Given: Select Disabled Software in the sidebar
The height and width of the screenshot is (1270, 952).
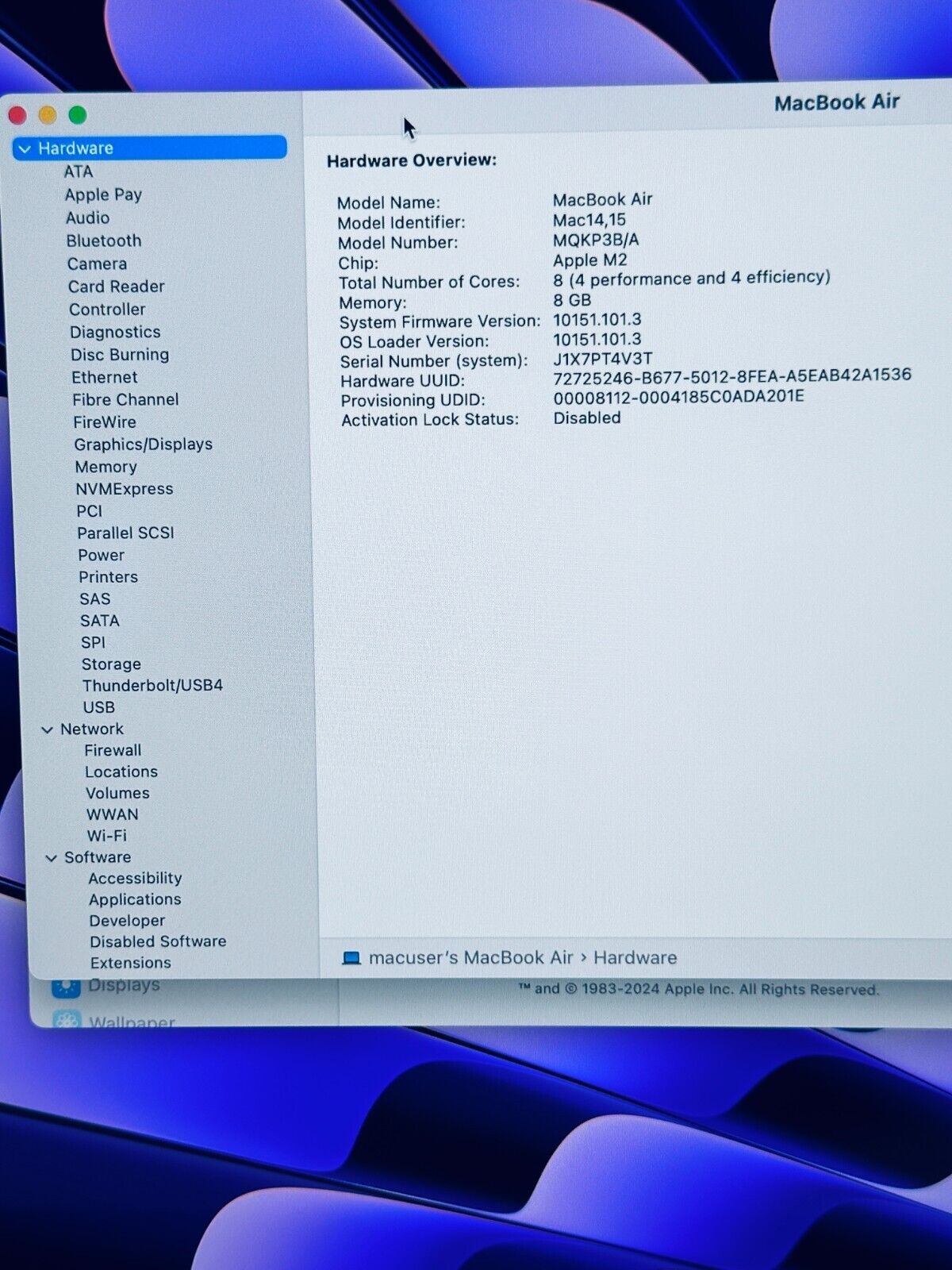Looking at the screenshot, I should coord(158,941).
